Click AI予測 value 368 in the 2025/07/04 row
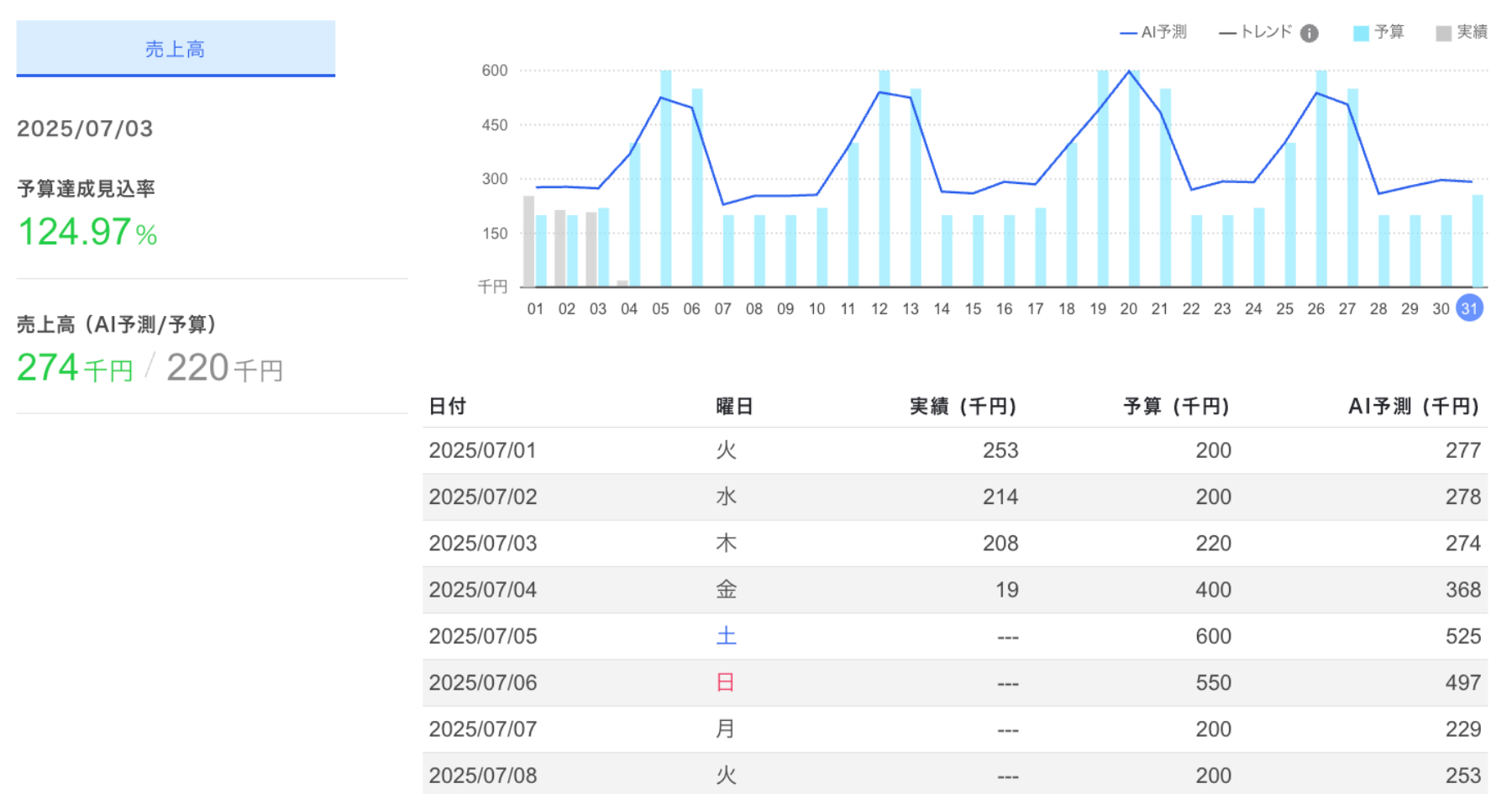1512x794 pixels. [x=1463, y=590]
